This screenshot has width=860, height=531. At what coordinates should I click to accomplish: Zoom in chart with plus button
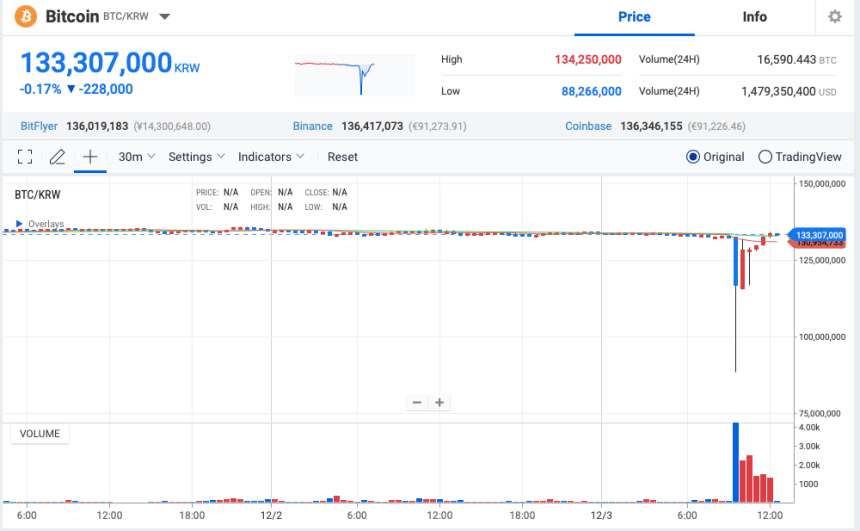tap(439, 402)
